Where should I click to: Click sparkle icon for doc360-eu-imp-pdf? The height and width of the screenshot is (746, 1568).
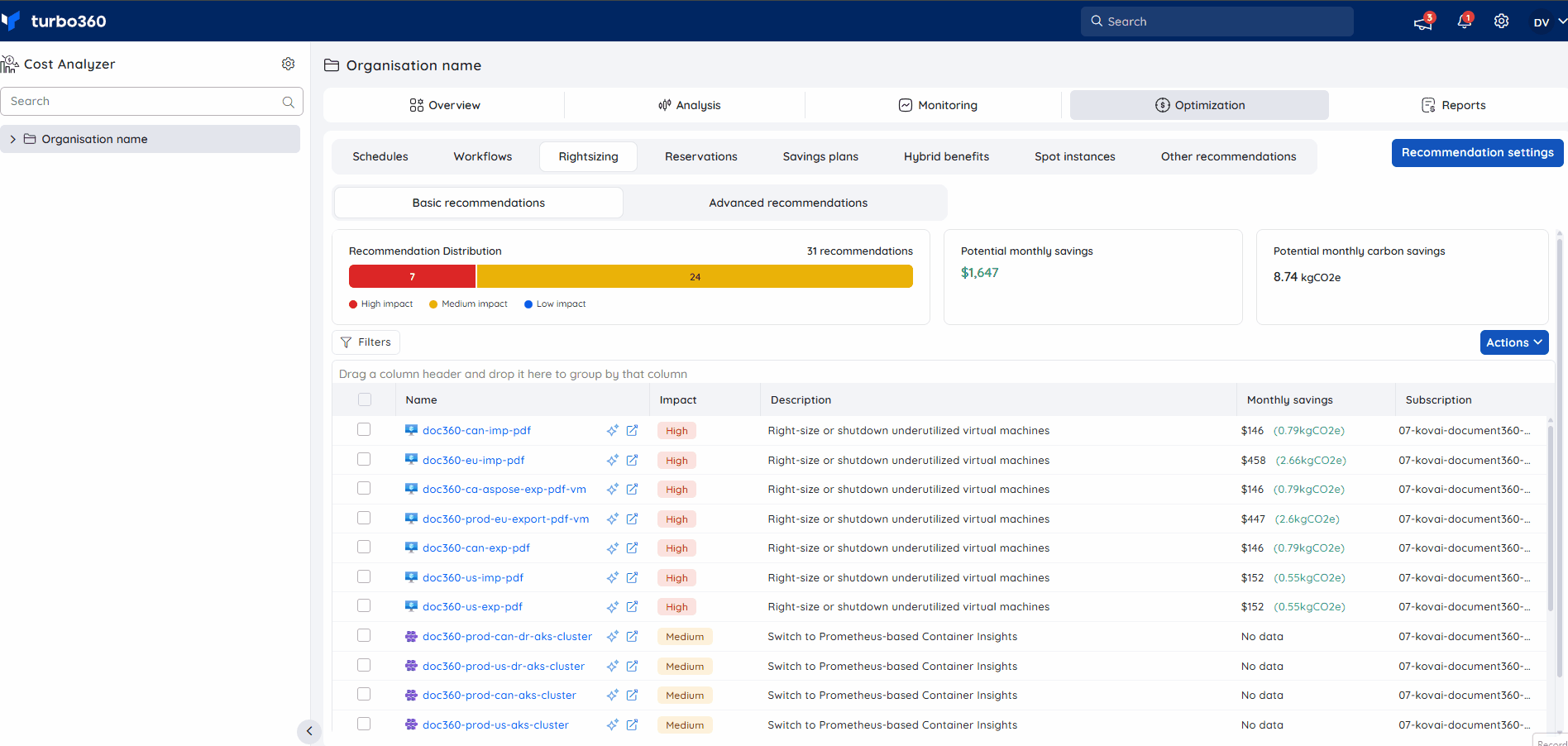(612, 461)
